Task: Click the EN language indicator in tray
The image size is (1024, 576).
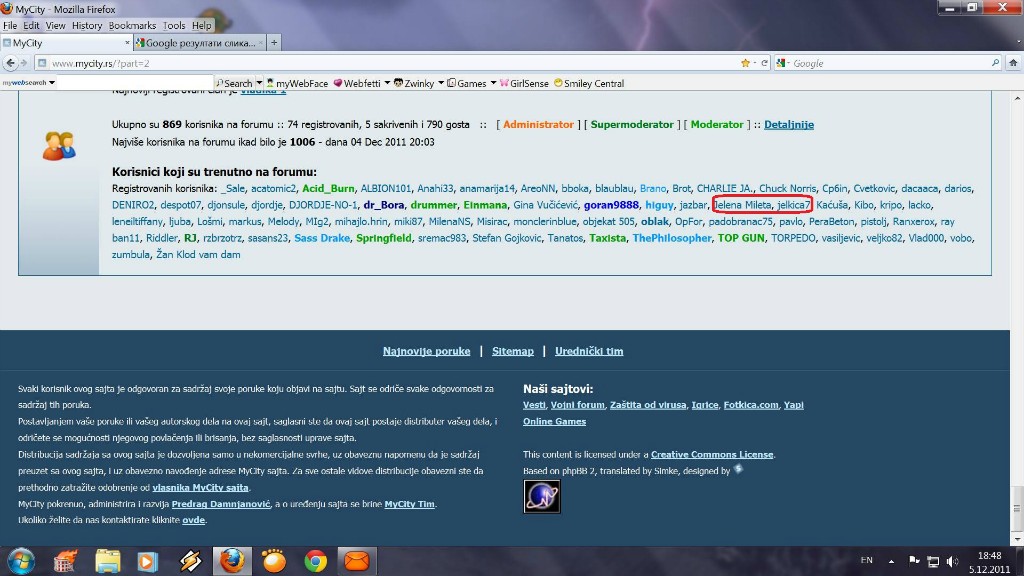Action: 867,560
